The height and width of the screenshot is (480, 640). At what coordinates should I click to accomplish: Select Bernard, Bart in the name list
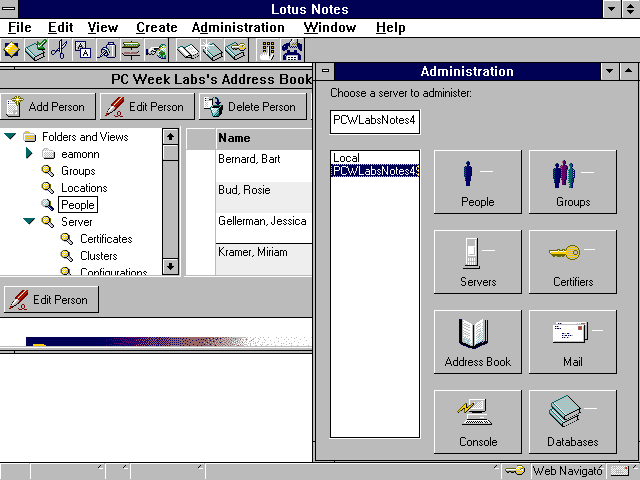[x=249, y=159]
